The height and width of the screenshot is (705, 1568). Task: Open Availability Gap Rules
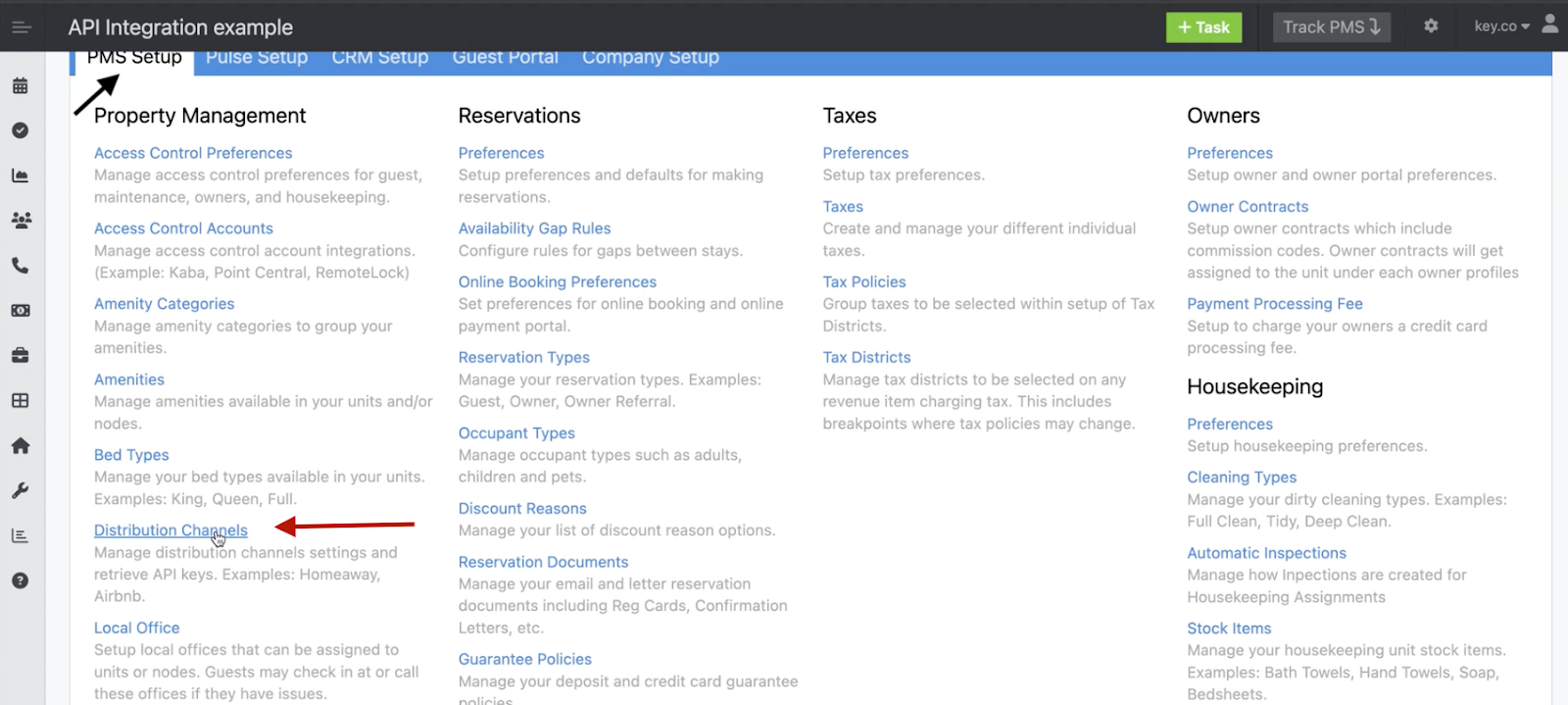click(x=535, y=228)
